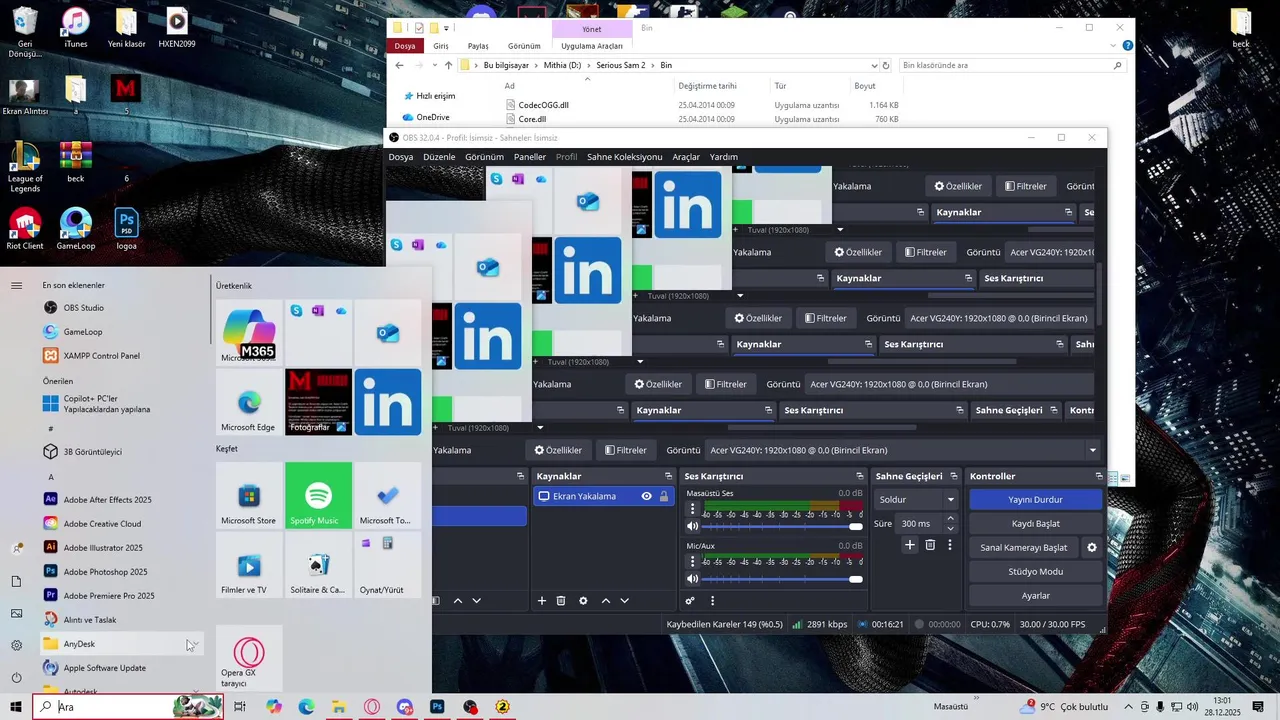1280x720 pixels.
Task: Open Microsoft Store tile
Action: pos(249,495)
